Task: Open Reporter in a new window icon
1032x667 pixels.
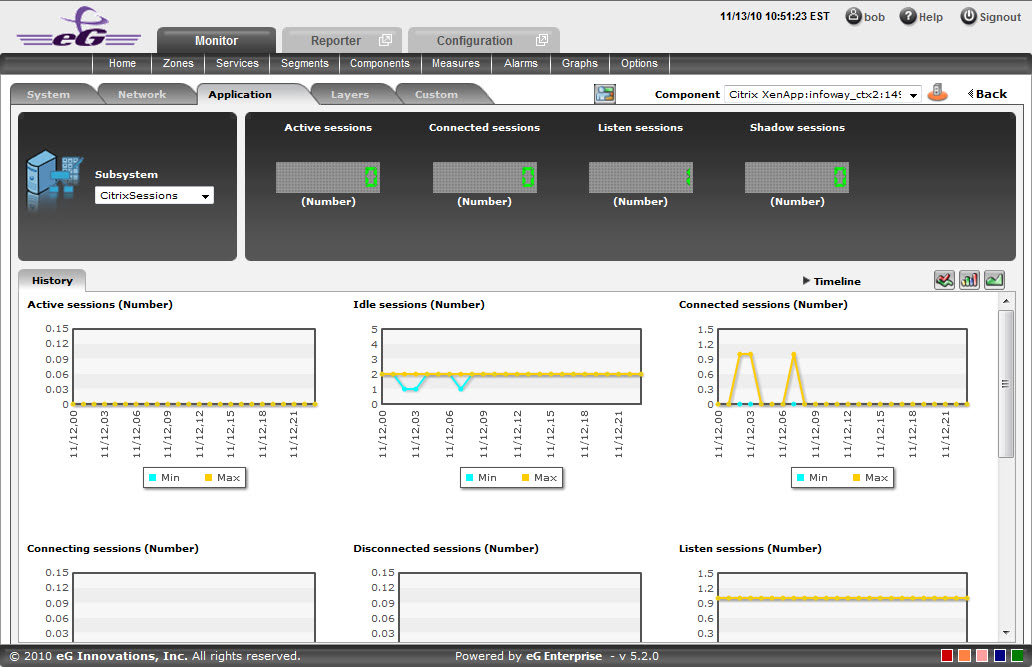Action: 385,40
